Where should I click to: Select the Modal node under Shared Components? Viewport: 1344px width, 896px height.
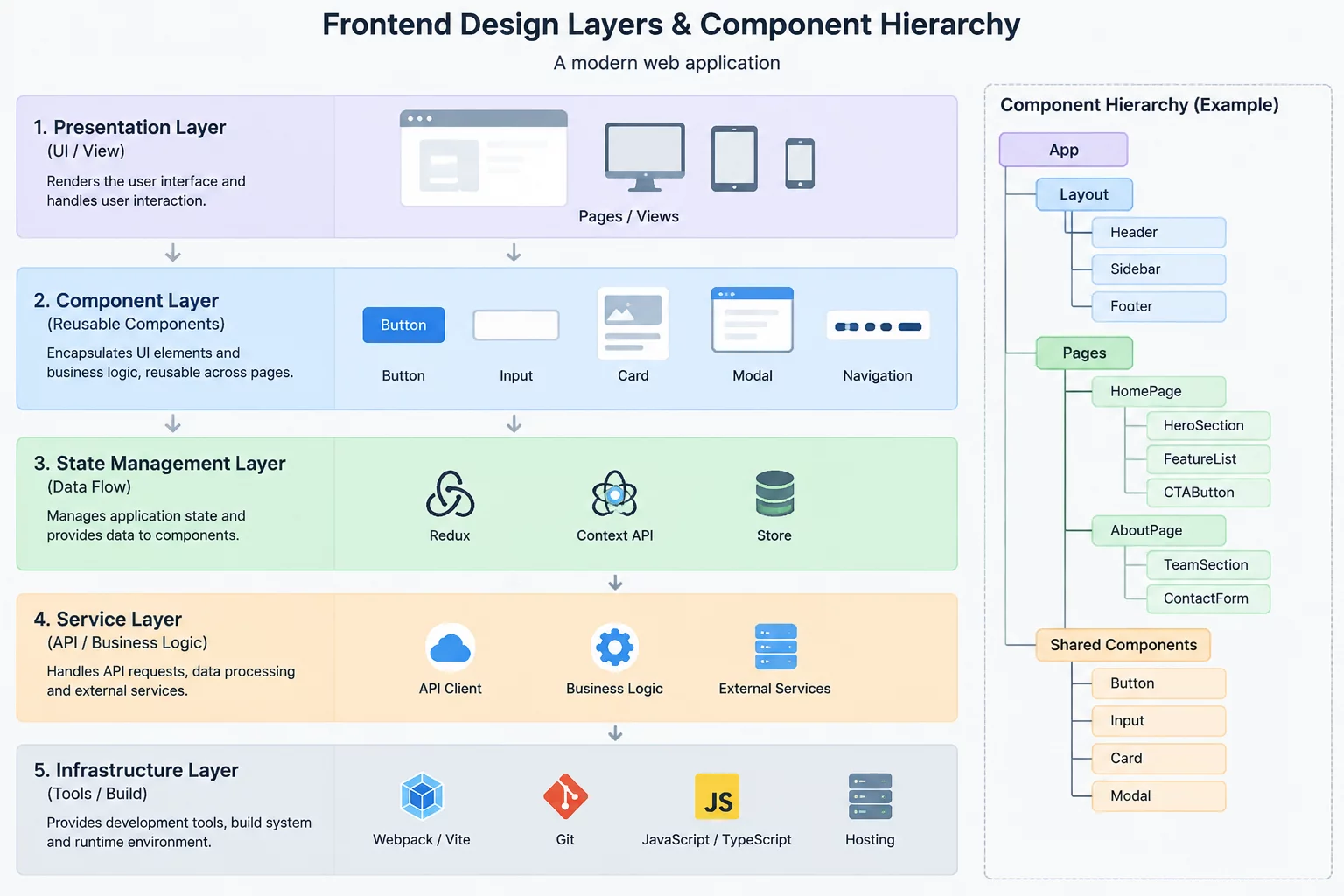(1158, 796)
